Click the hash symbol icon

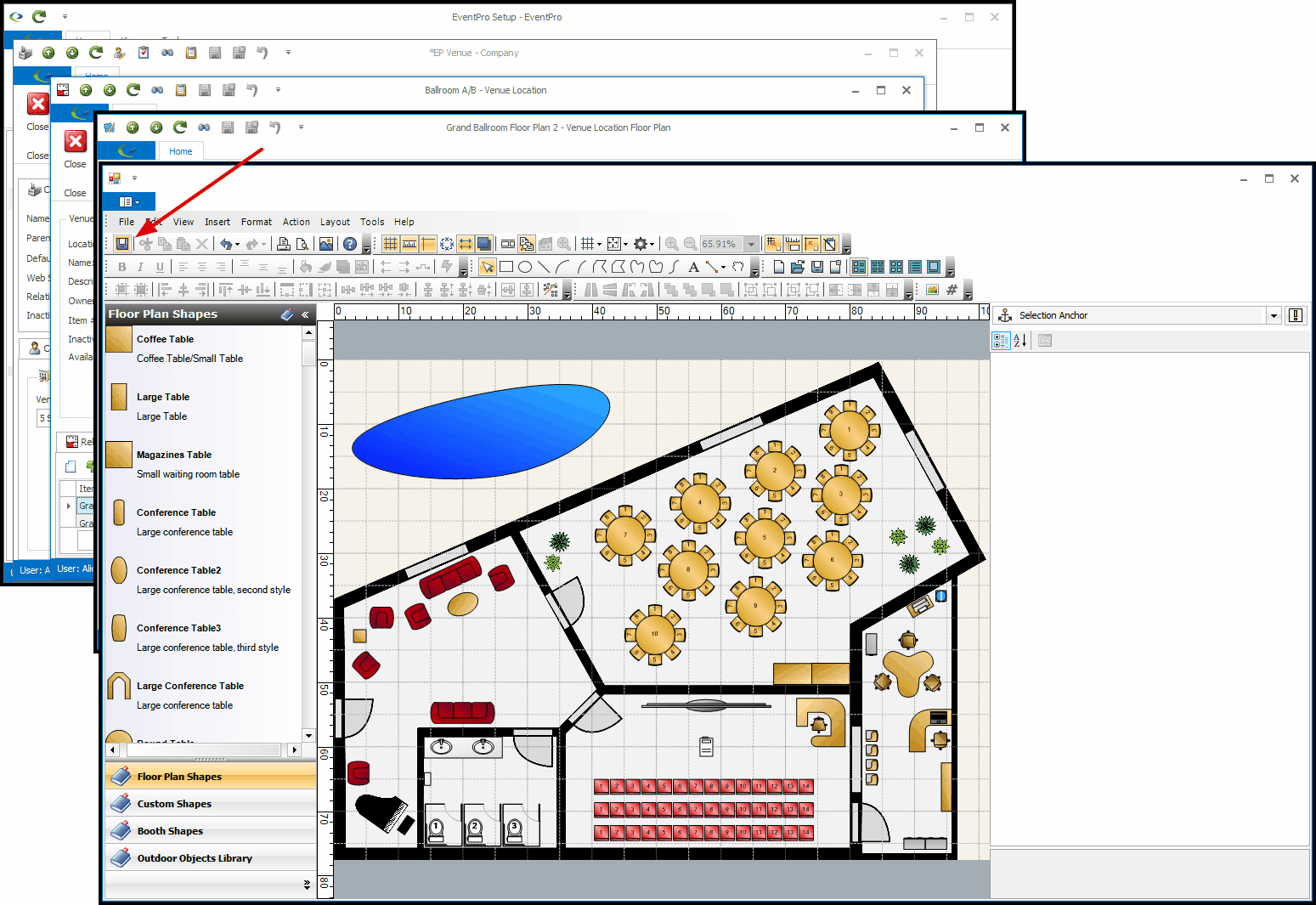pyautogui.click(x=952, y=290)
